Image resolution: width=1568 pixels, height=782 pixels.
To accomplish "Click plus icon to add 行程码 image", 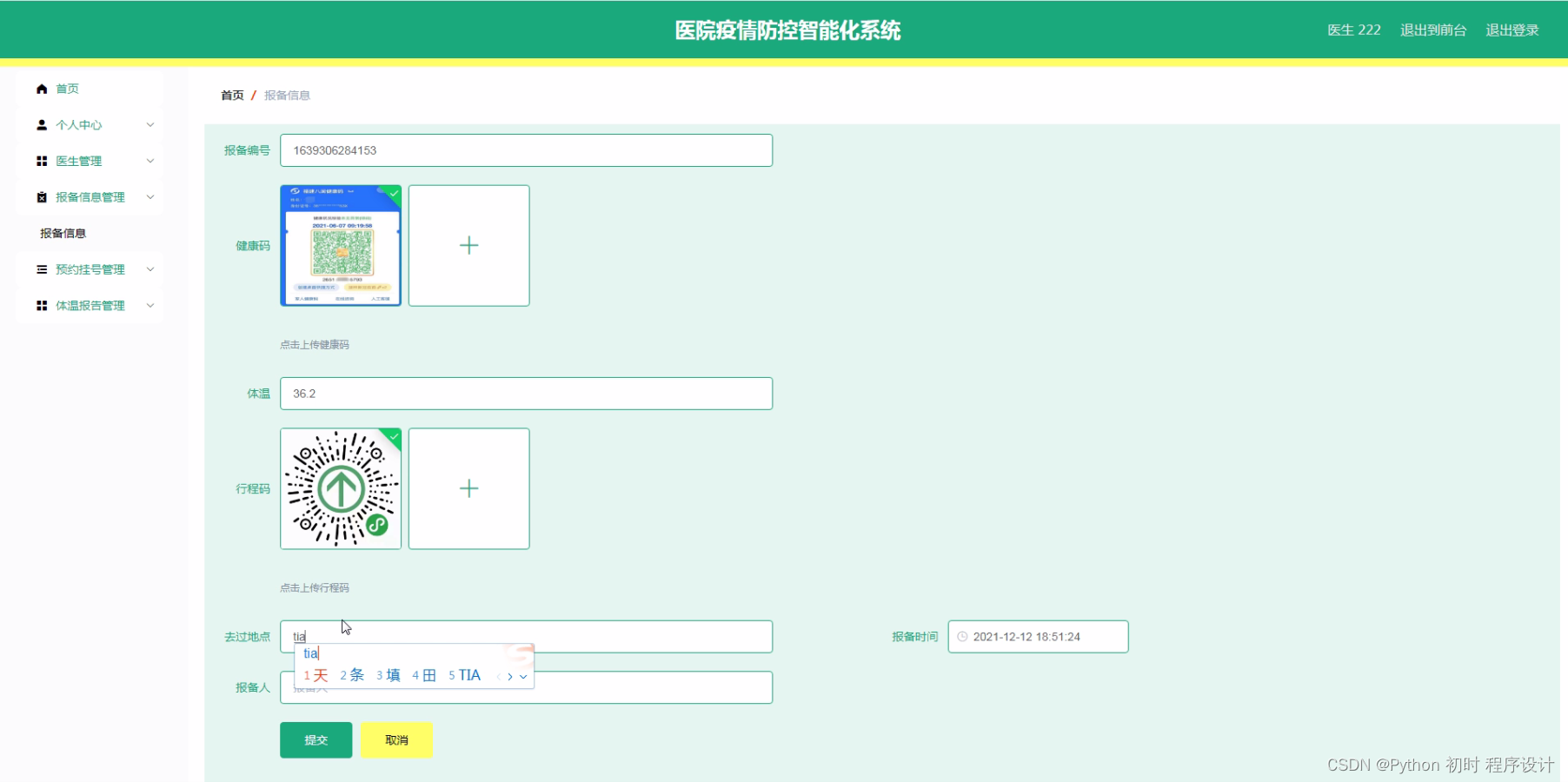I will click(x=469, y=489).
